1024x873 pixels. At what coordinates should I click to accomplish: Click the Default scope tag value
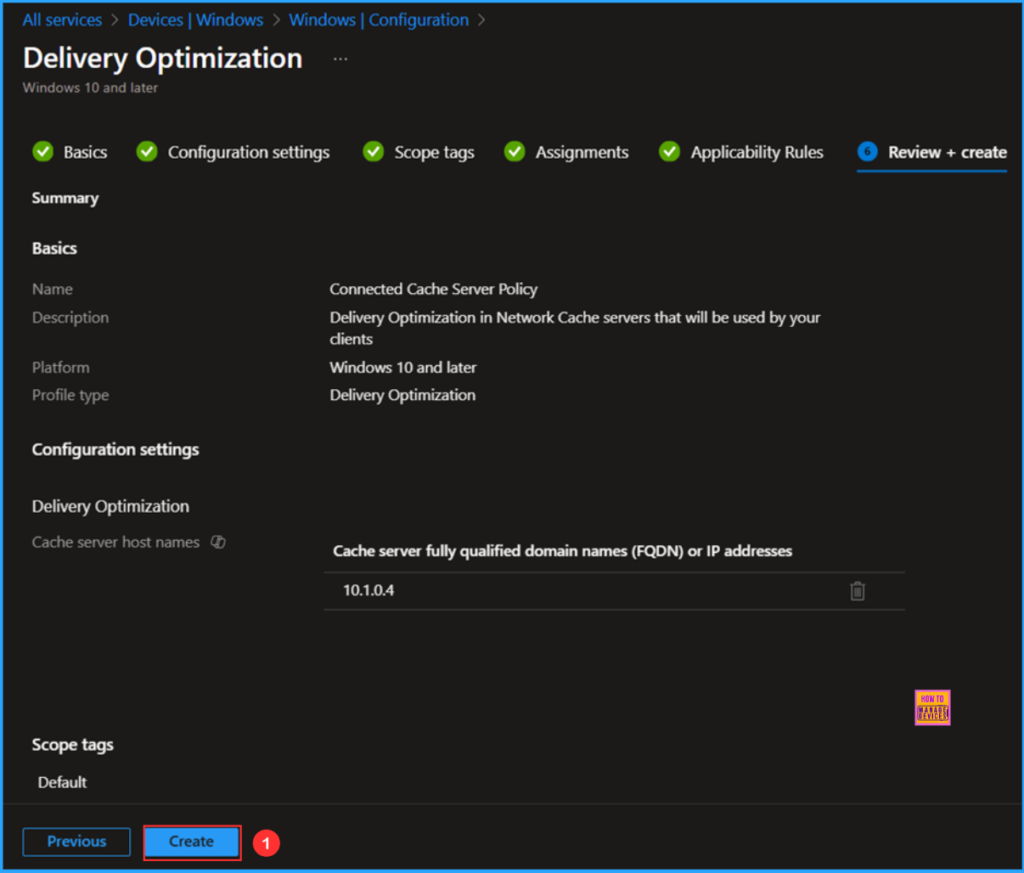click(62, 782)
